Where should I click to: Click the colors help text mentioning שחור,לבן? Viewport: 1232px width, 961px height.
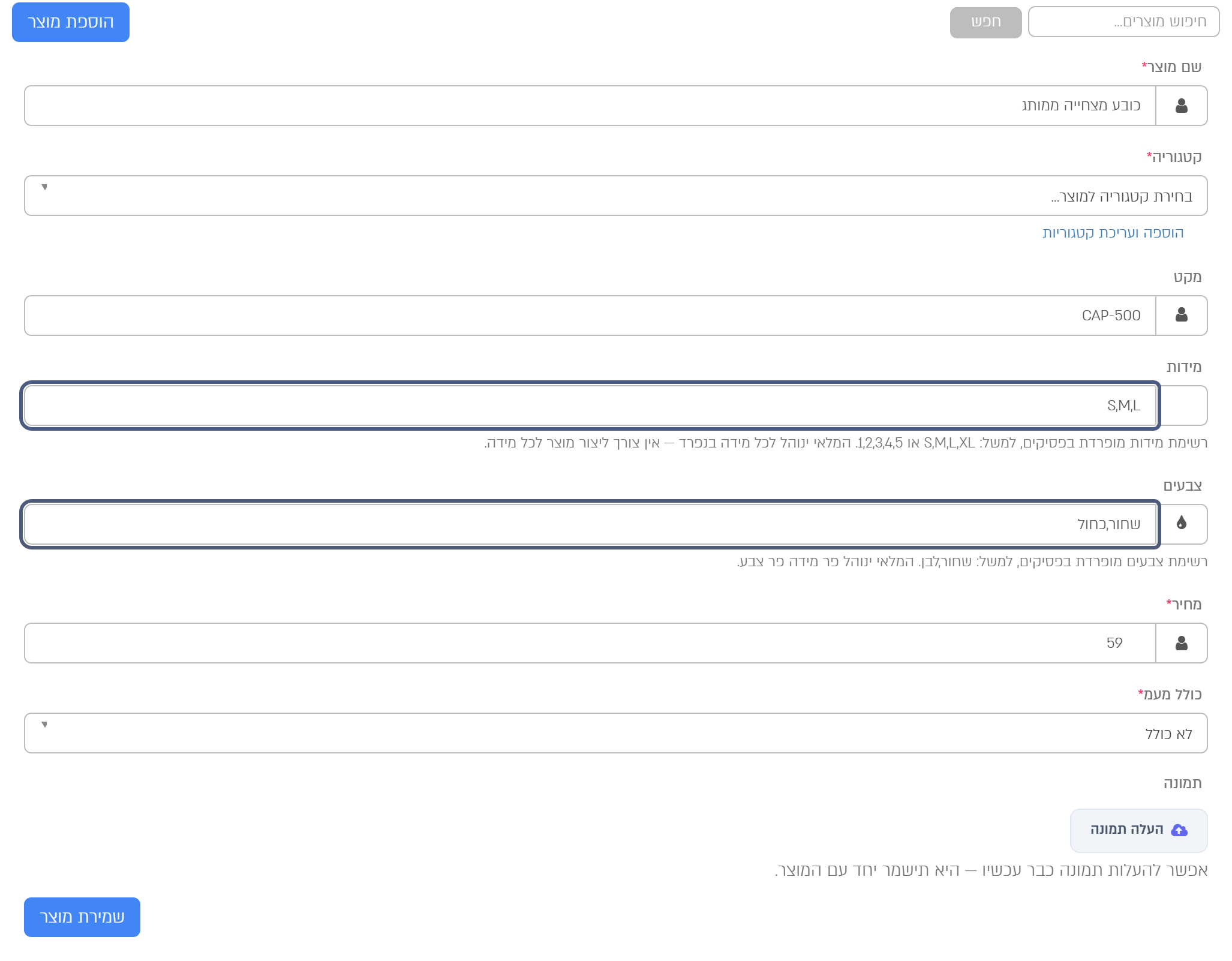click(972, 561)
